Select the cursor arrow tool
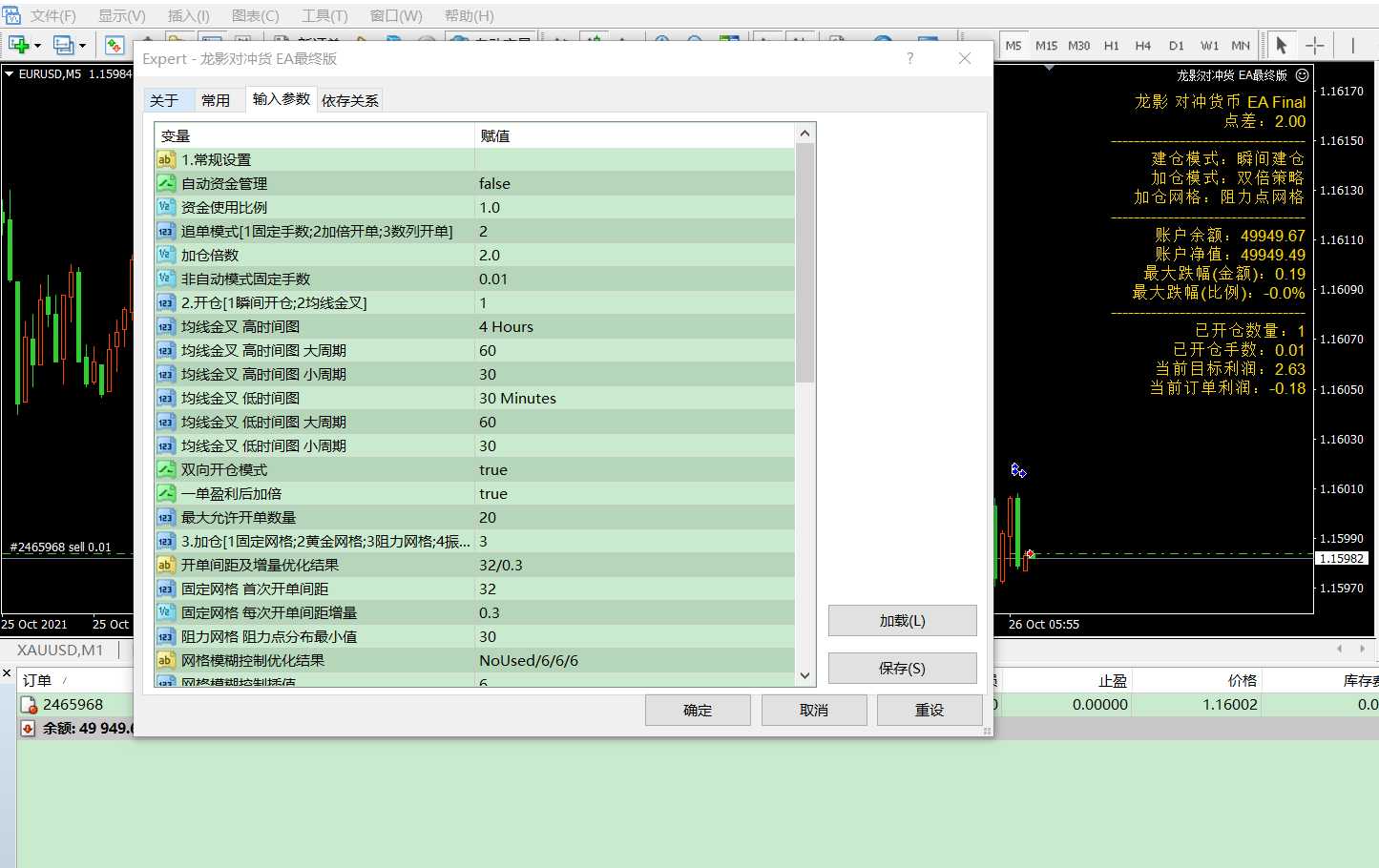Screen dimensions: 1379x868 pos(1281,45)
